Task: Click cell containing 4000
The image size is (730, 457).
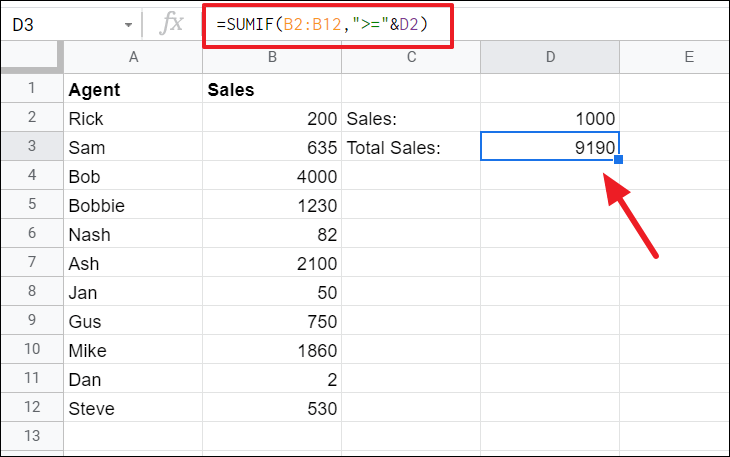Action: click(x=271, y=176)
